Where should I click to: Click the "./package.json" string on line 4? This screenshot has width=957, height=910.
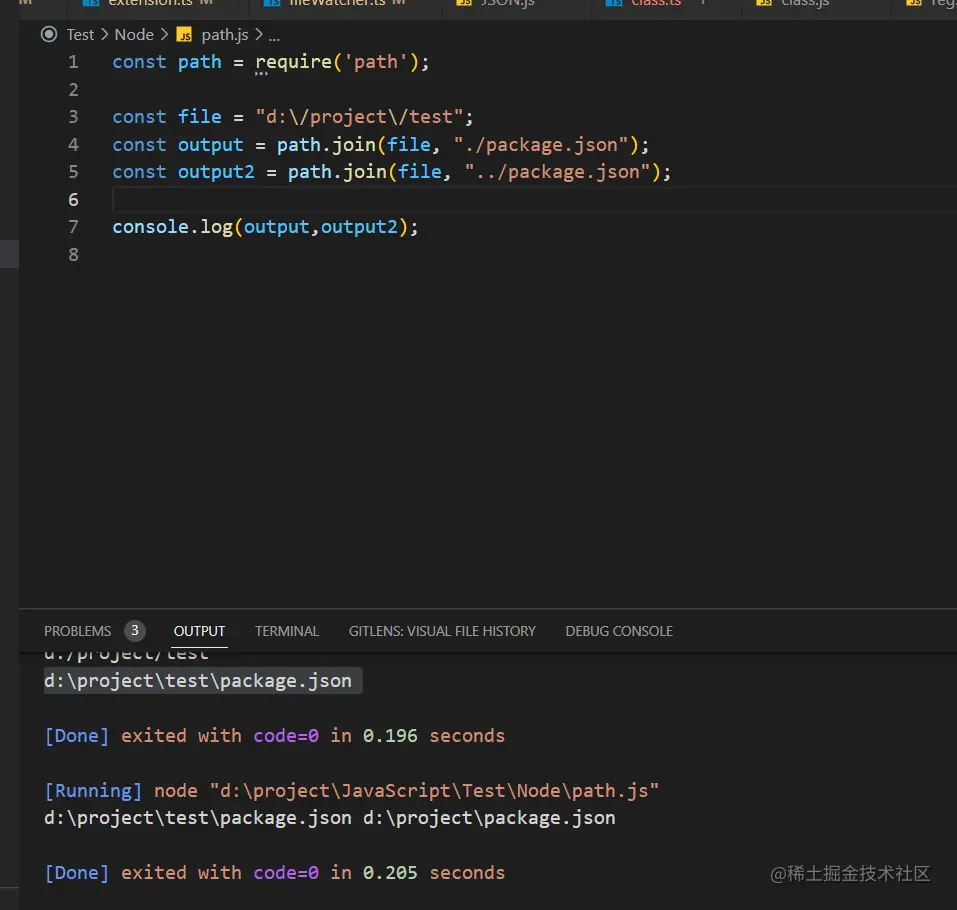[541, 145]
